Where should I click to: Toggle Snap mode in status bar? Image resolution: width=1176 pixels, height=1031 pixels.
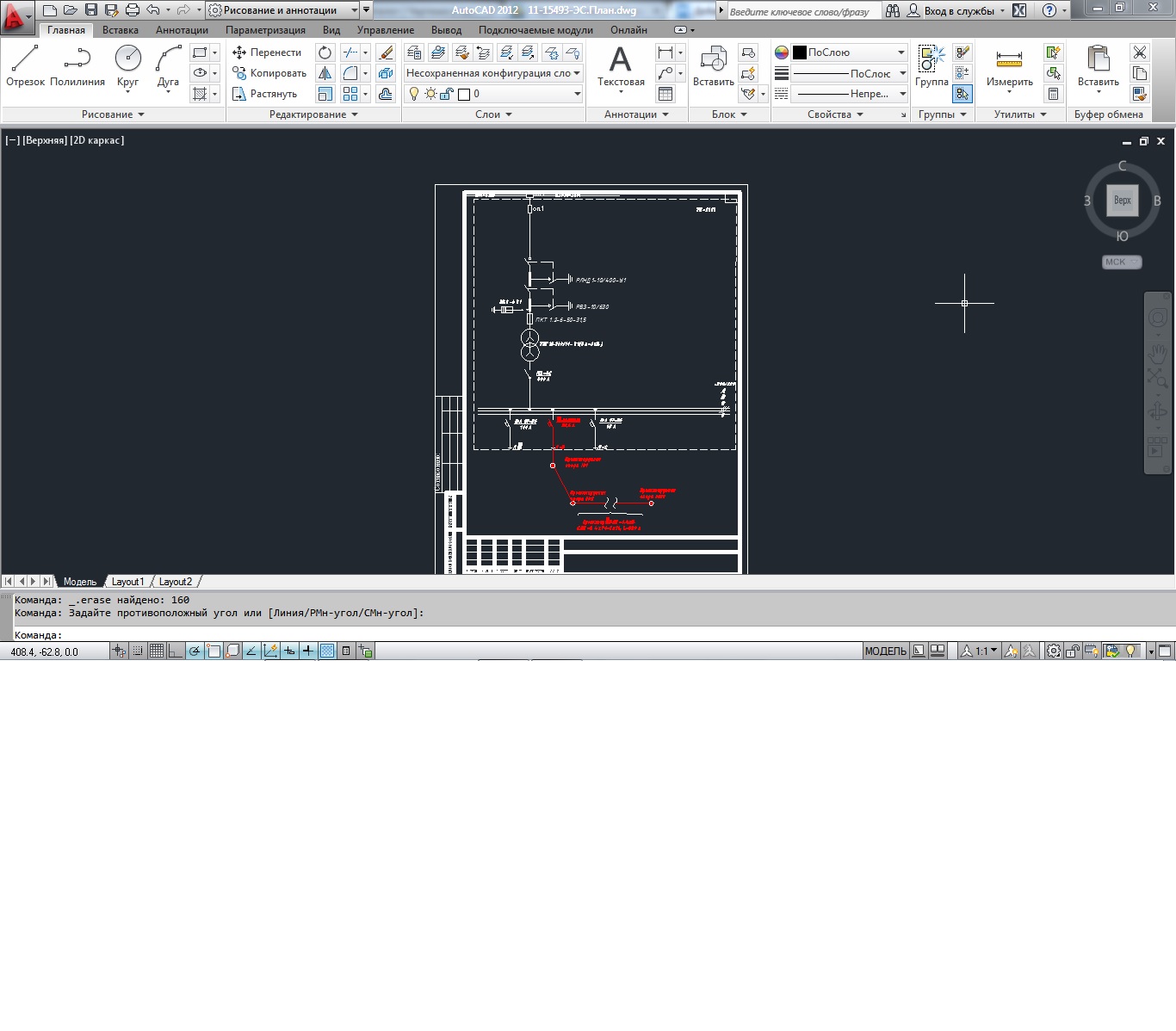click(138, 651)
